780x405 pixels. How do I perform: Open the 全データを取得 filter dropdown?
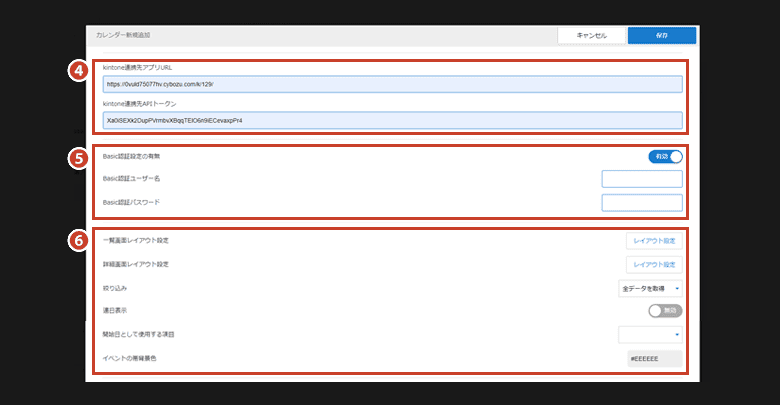click(x=650, y=288)
